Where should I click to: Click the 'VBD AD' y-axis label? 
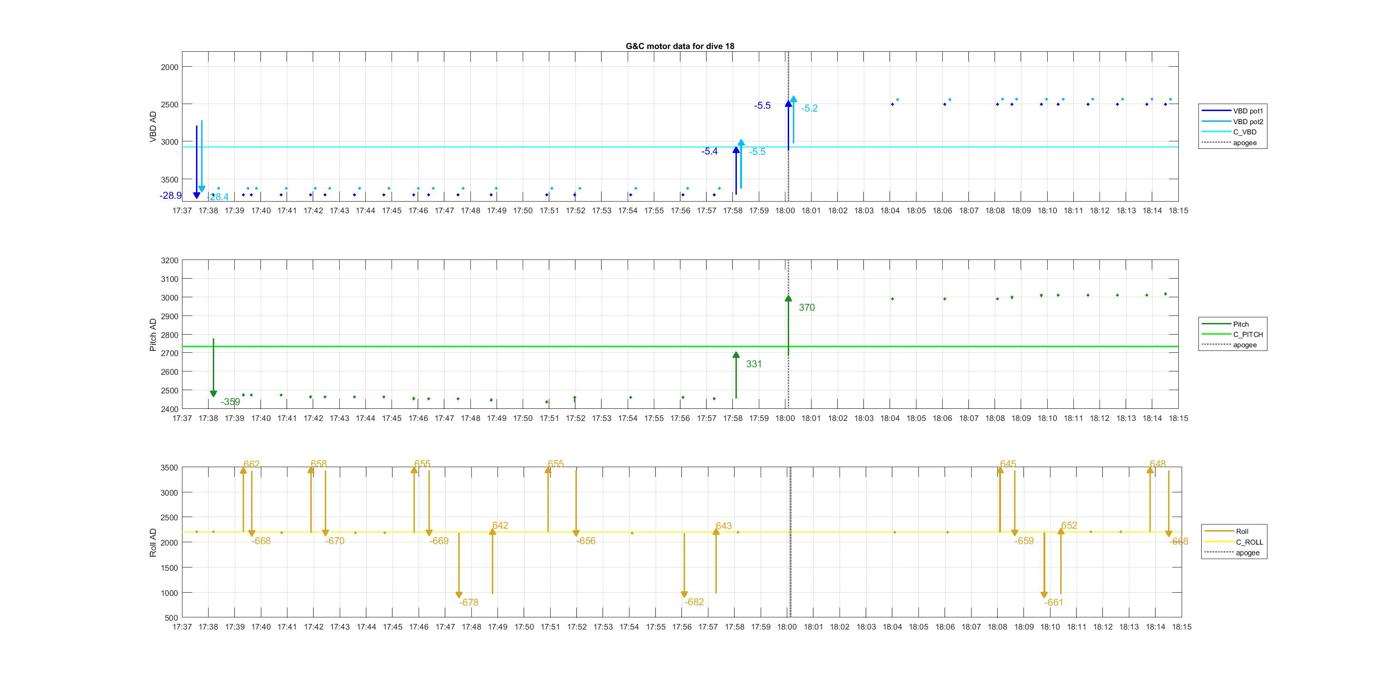(154, 127)
